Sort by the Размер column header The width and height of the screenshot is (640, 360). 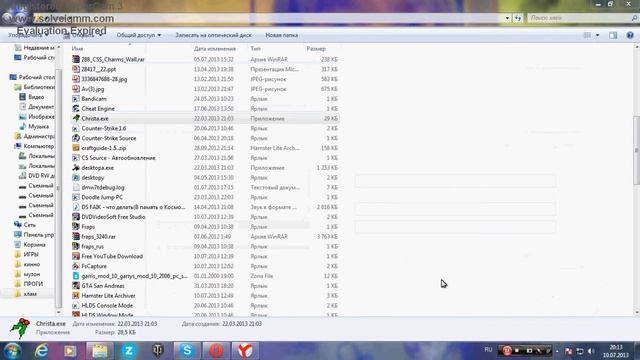(316, 49)
